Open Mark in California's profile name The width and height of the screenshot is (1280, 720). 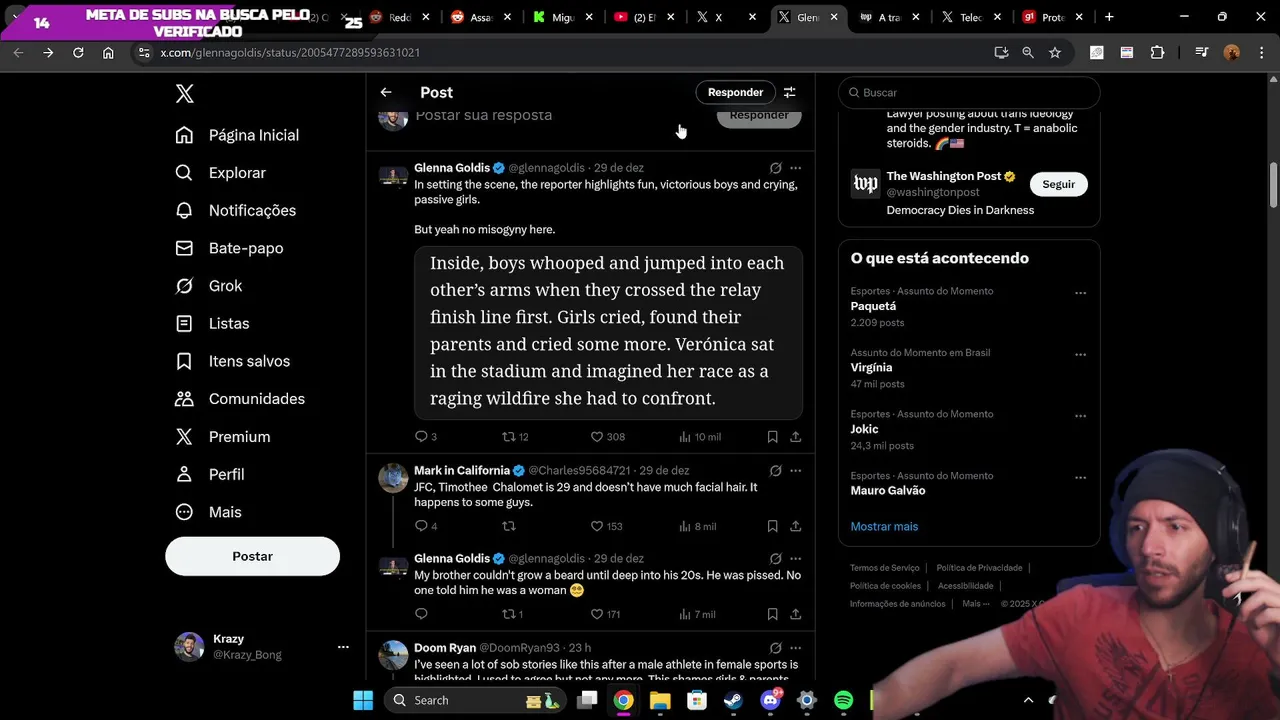tap(462, 471)
